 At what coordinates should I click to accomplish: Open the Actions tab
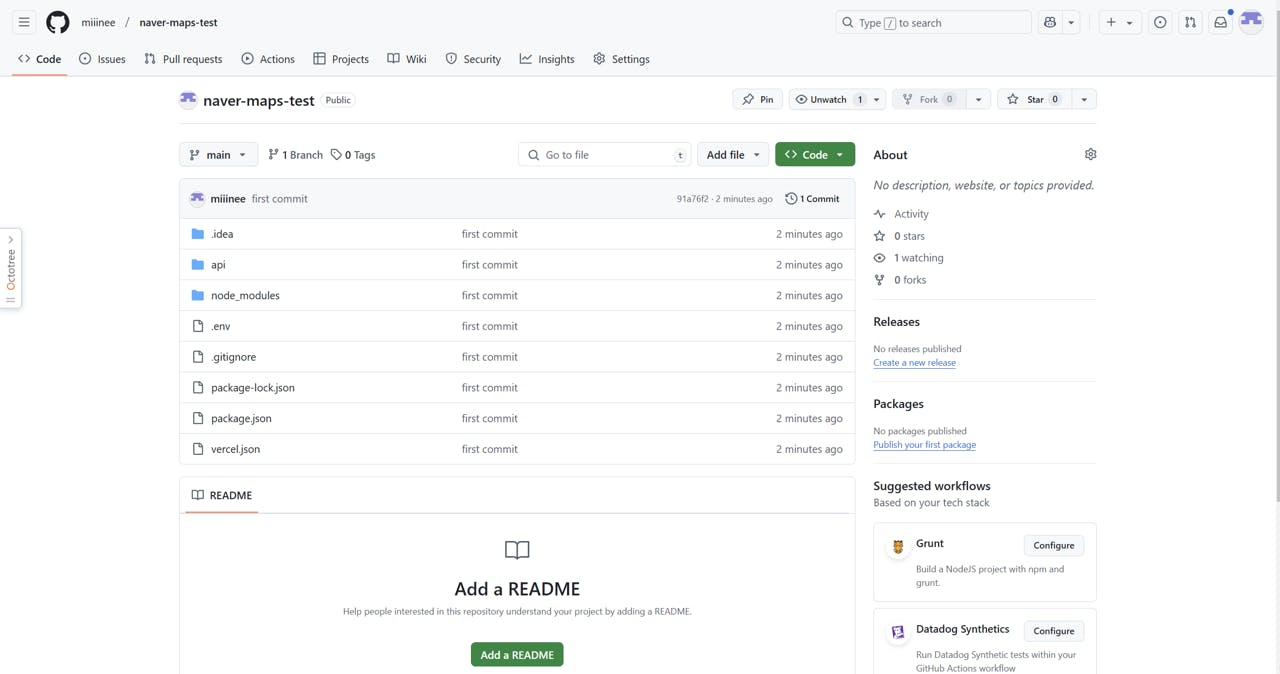[268, 59]
